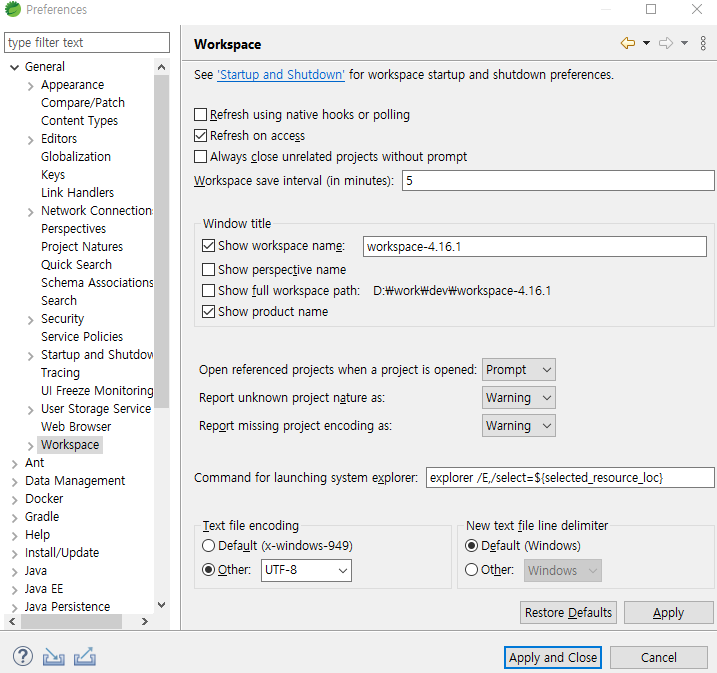
Task: Click the tree horizontal scroll right arrow
Action: (145, 621)
